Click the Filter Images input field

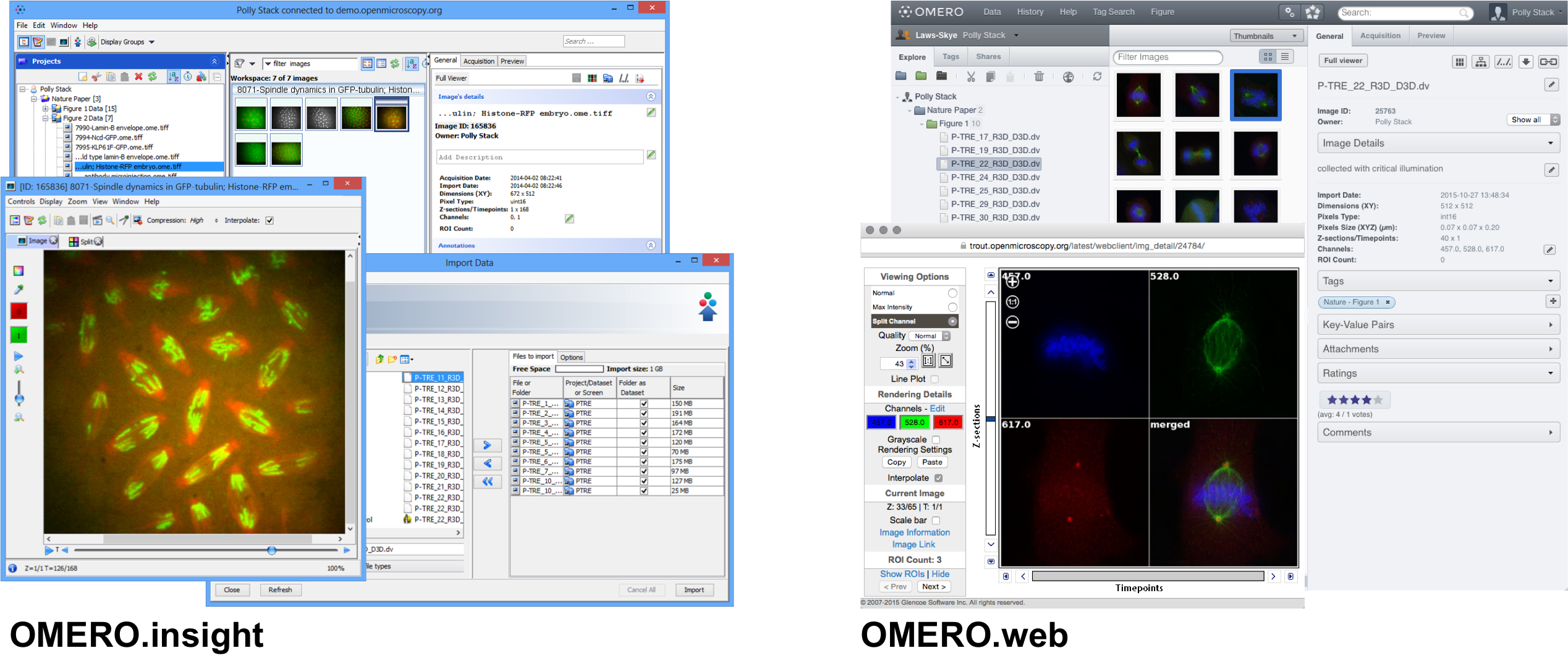pos(1167,57)
